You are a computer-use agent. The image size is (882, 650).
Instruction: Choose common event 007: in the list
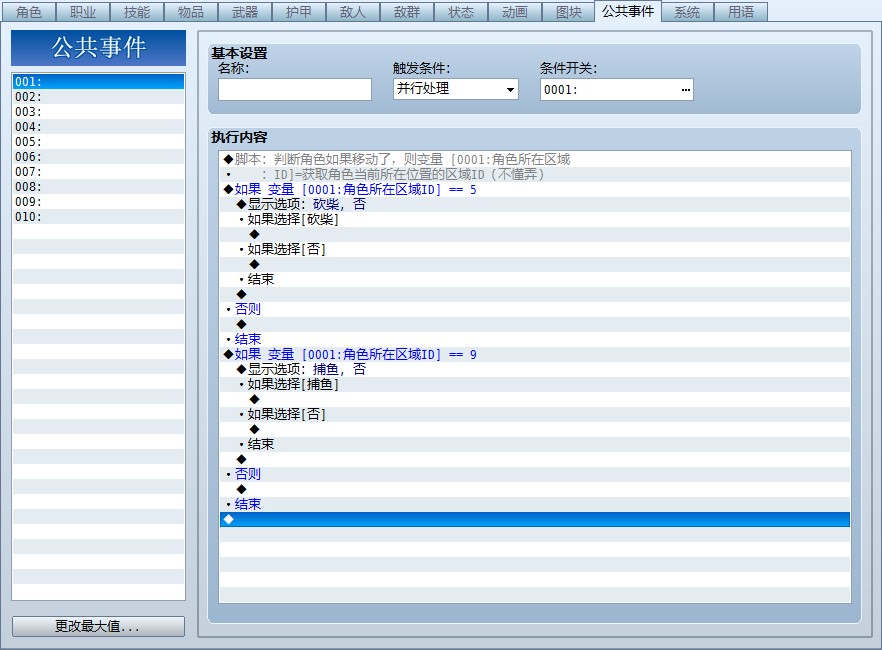tap(98, 171)
